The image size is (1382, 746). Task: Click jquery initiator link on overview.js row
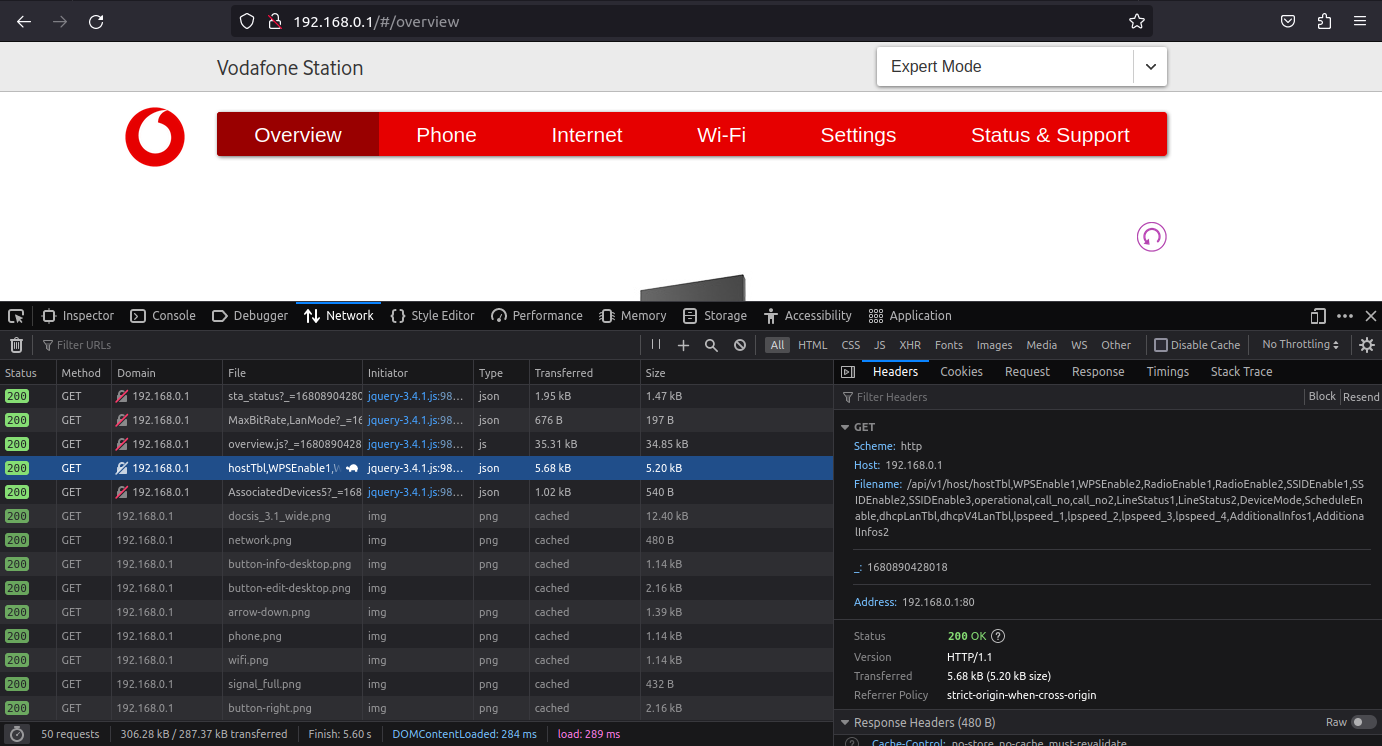(x=415, y=444)
